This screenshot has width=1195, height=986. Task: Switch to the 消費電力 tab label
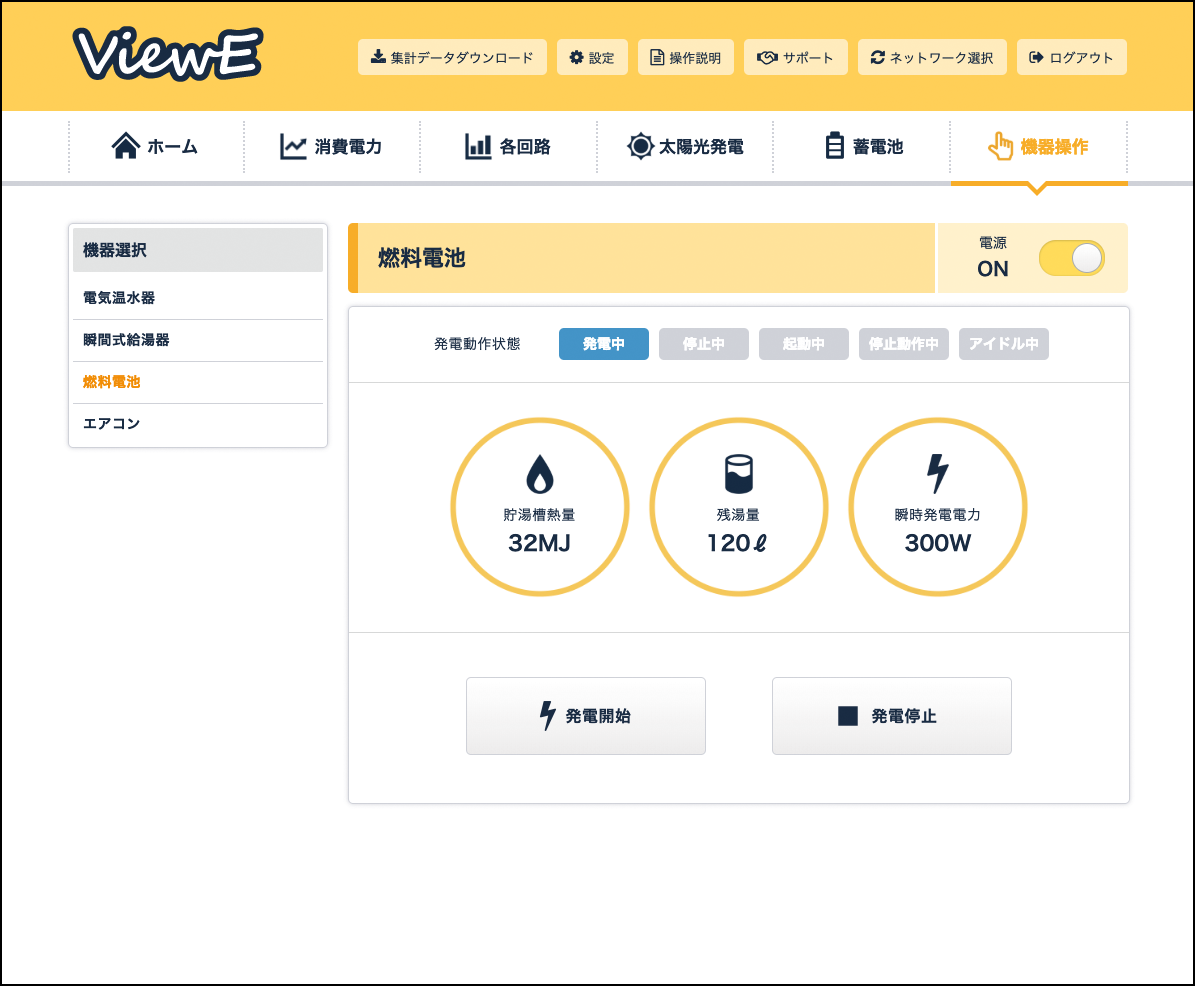(x=348, y=146)
